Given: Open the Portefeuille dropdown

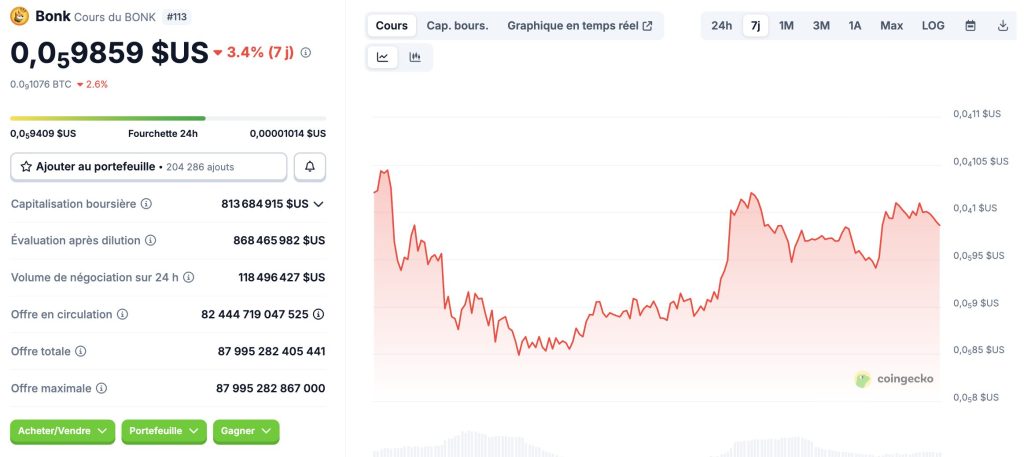Looking at the screenshot, I should tap(164, 431).
